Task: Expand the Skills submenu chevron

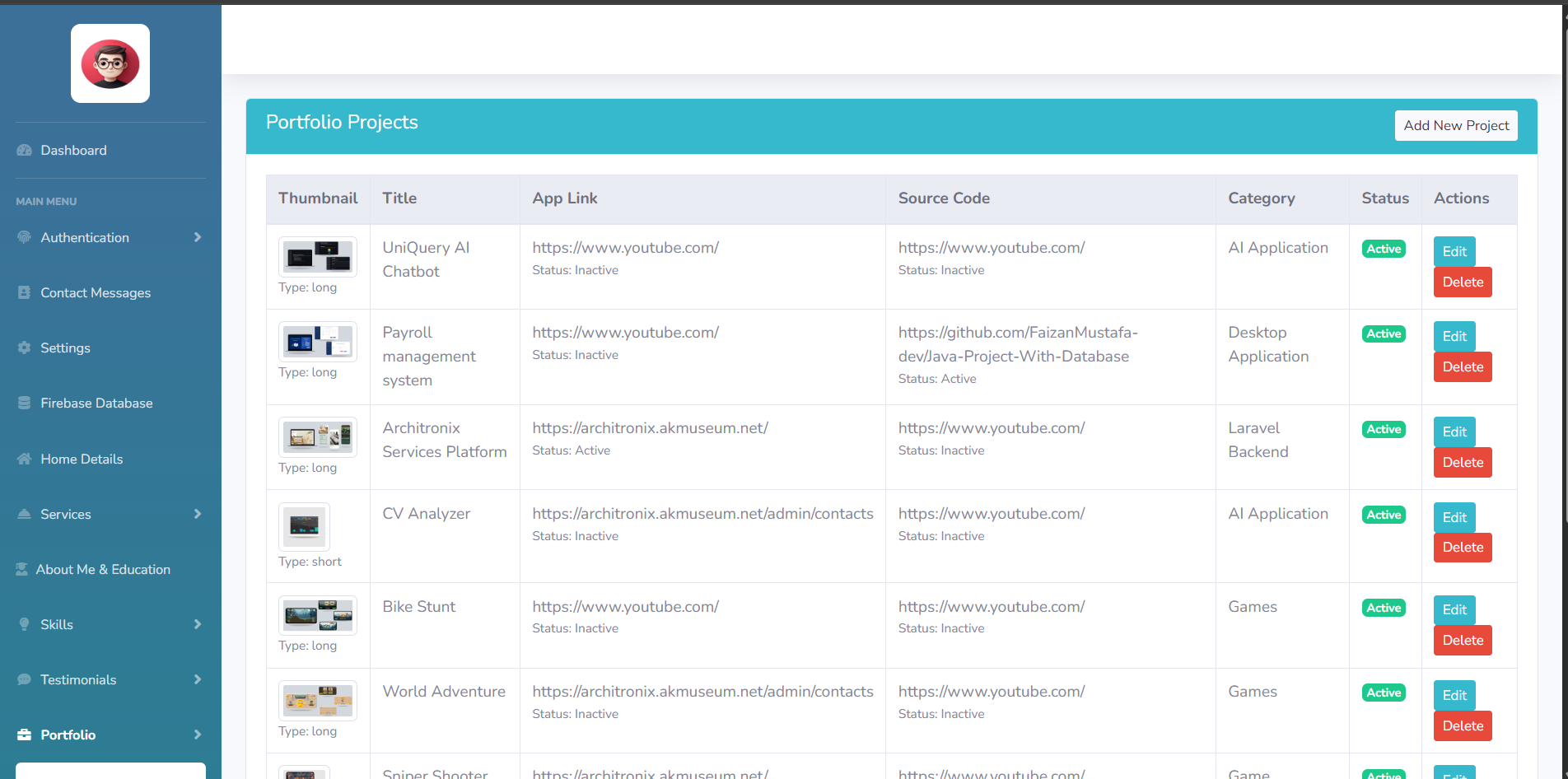Action: [x=198, y=624]
